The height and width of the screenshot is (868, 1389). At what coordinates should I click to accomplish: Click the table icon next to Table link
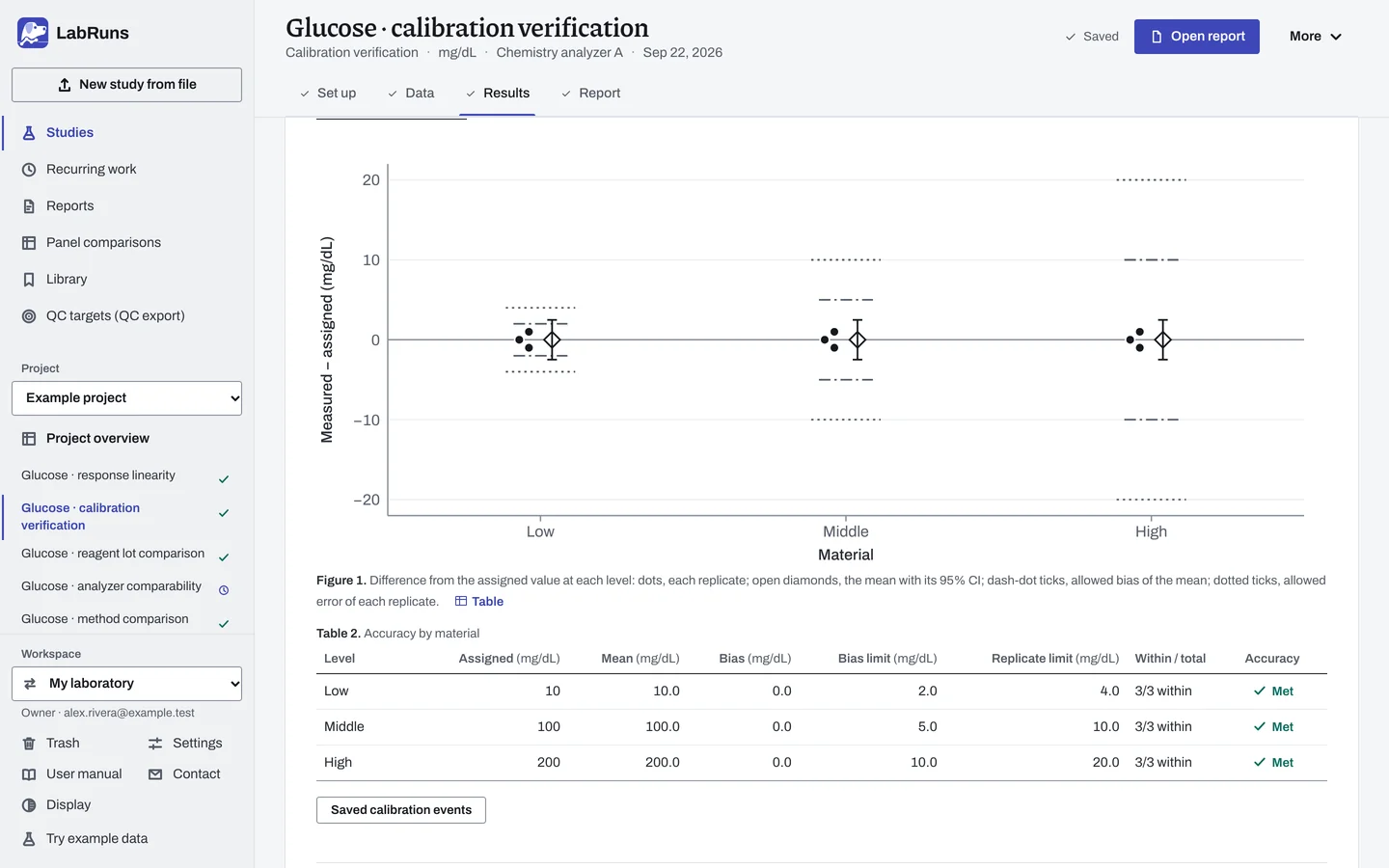pos(461,602)
